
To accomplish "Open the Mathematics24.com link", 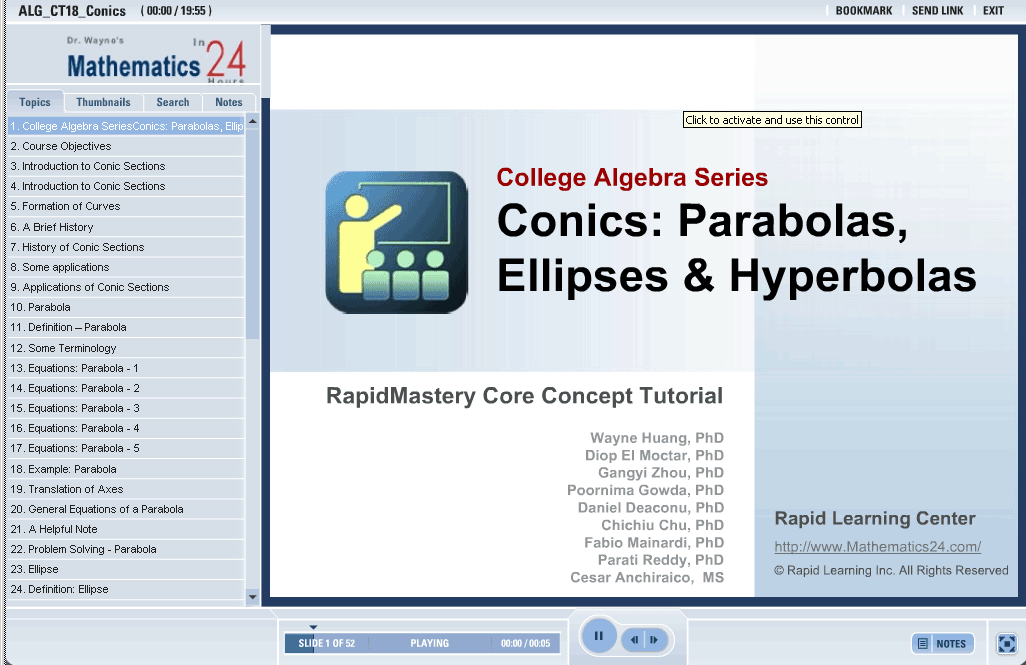I will click(877, 547).
